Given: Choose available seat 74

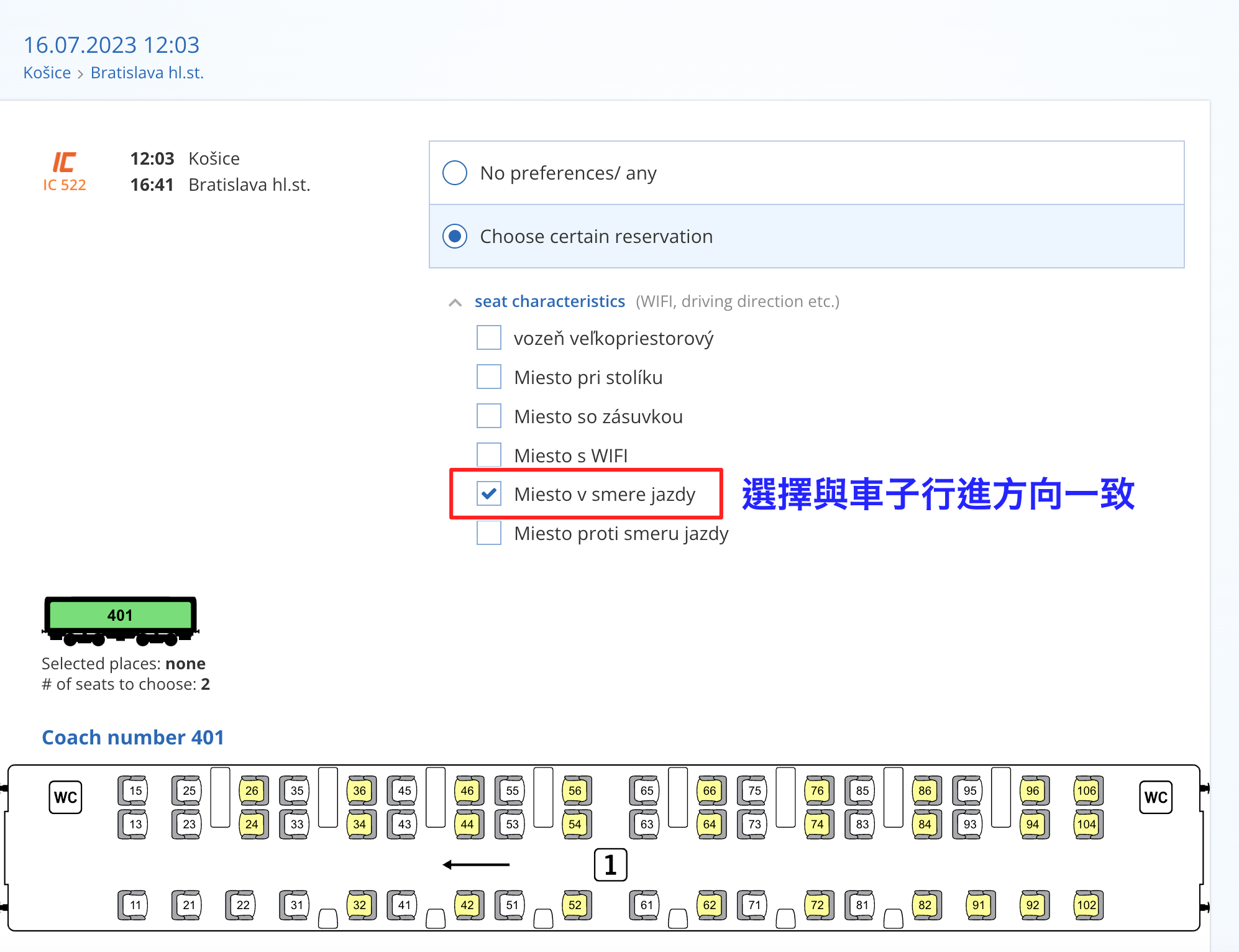Looking at the screenshot, I should point(818,824).
